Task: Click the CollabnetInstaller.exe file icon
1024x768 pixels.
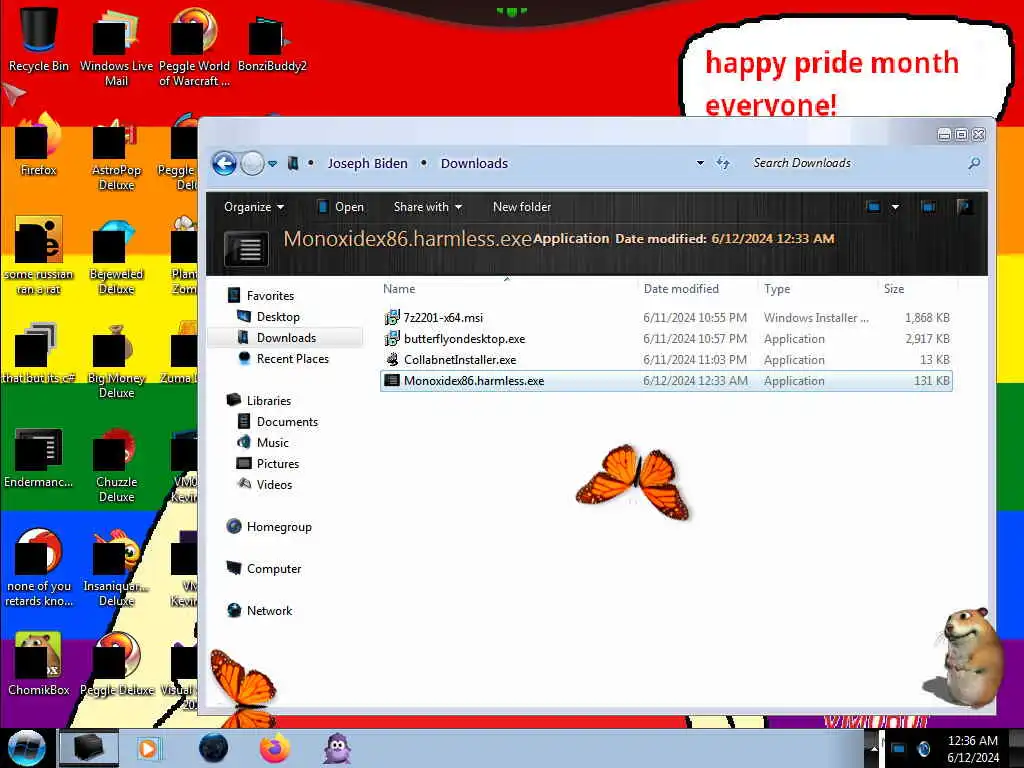Action: (392, 360)
